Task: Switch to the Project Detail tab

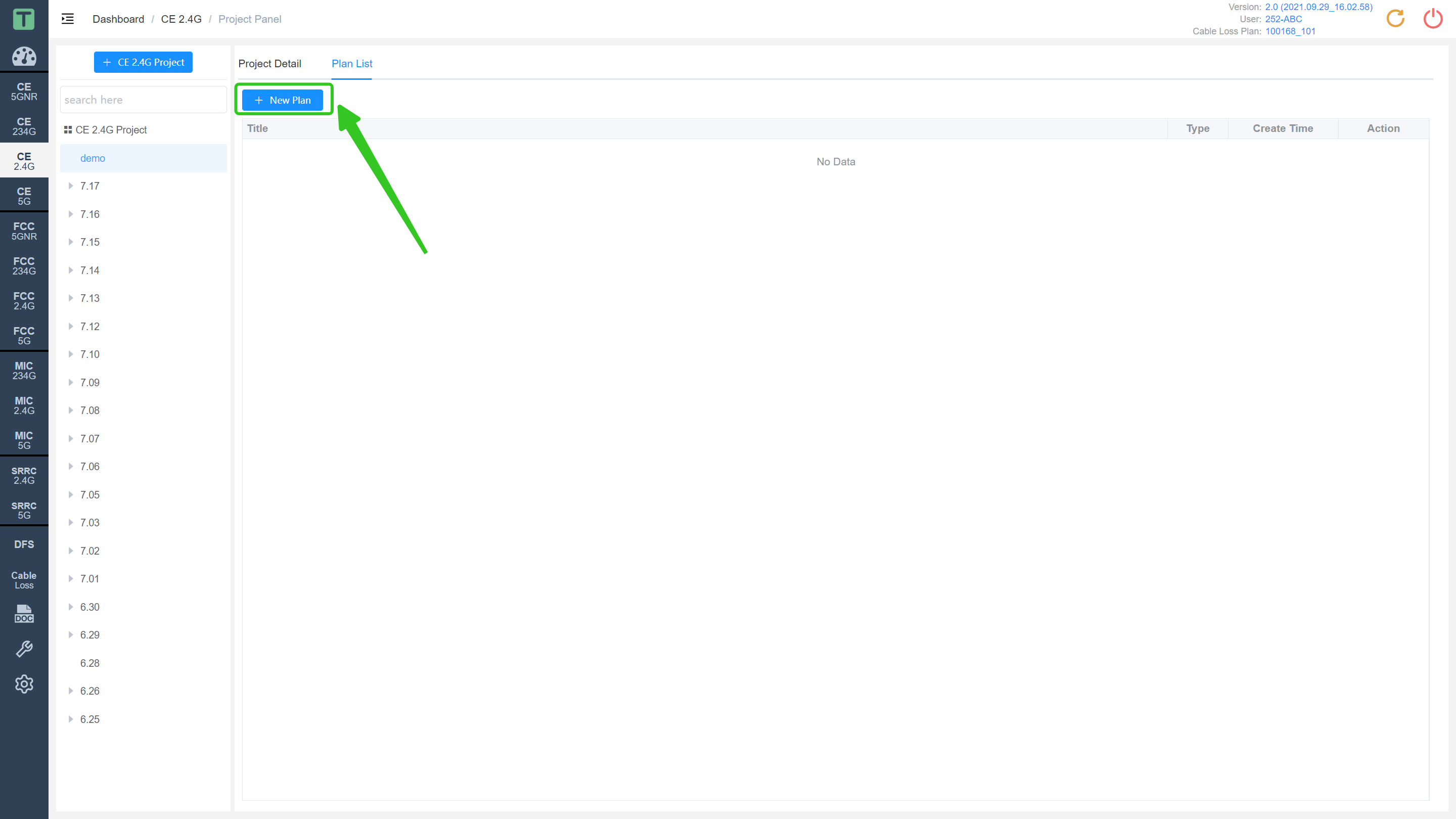Action: click(269, 64)
